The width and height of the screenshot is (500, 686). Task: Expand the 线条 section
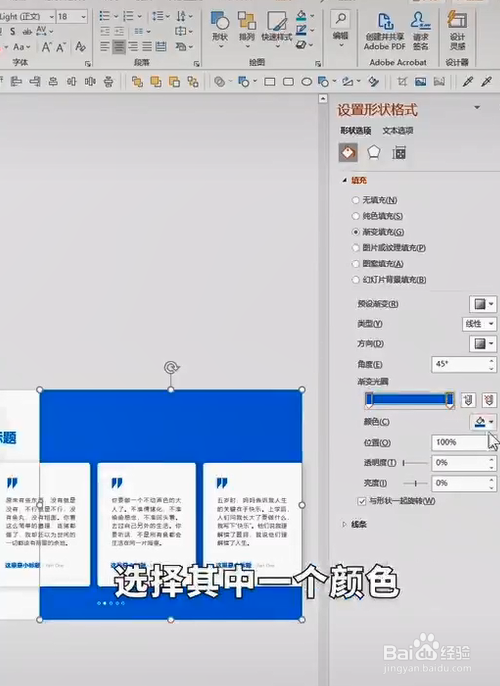345,524
